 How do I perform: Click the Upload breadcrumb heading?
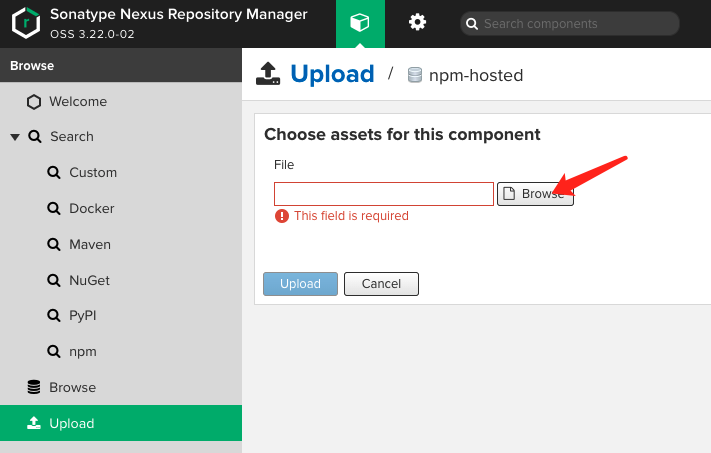pyautogui.click(x=332, y=74)
